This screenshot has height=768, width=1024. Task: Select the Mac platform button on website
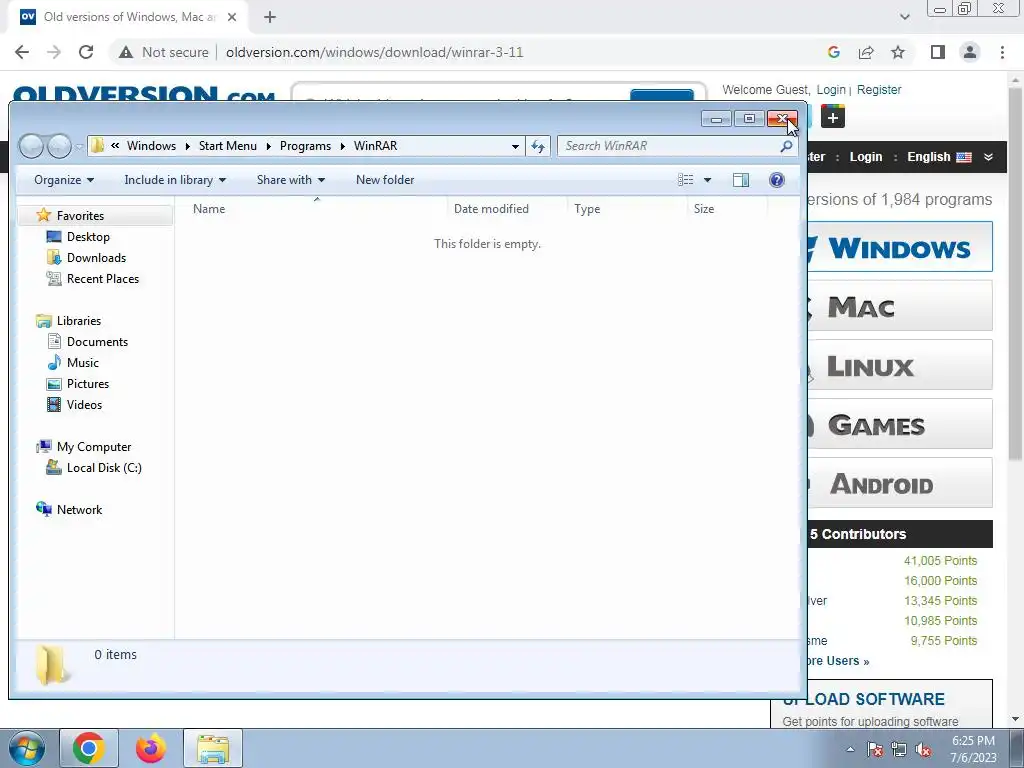pos(900,306)
